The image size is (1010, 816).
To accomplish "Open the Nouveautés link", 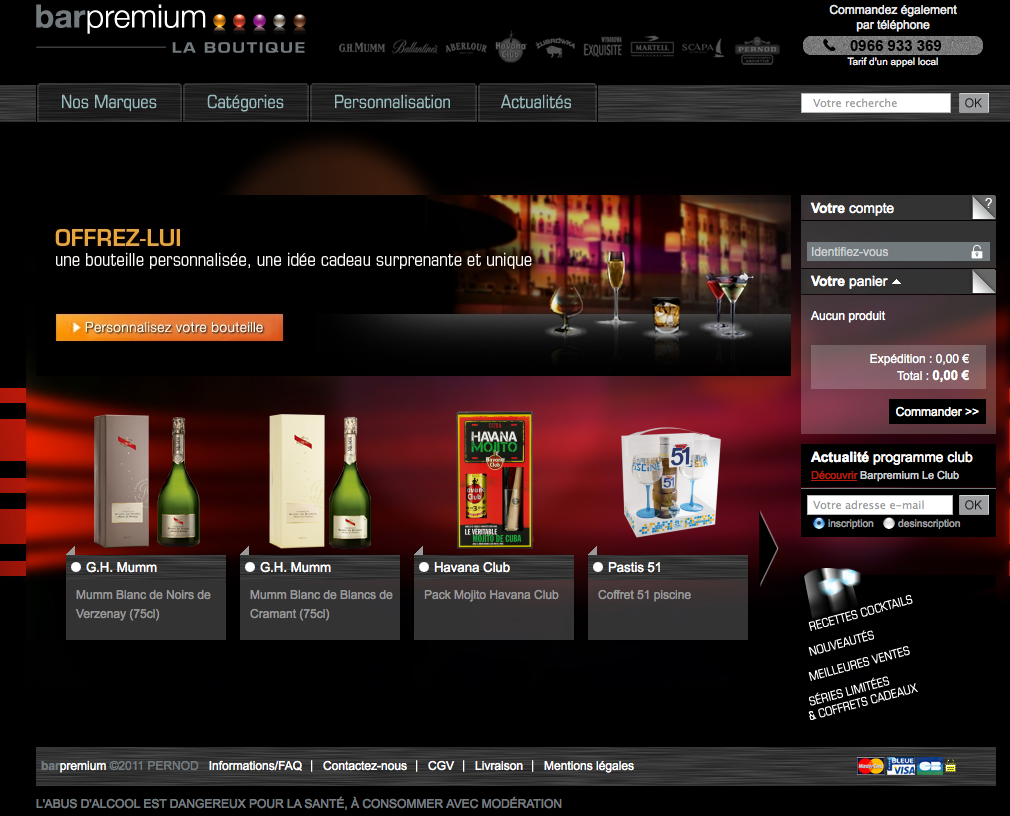I will 841,643.
